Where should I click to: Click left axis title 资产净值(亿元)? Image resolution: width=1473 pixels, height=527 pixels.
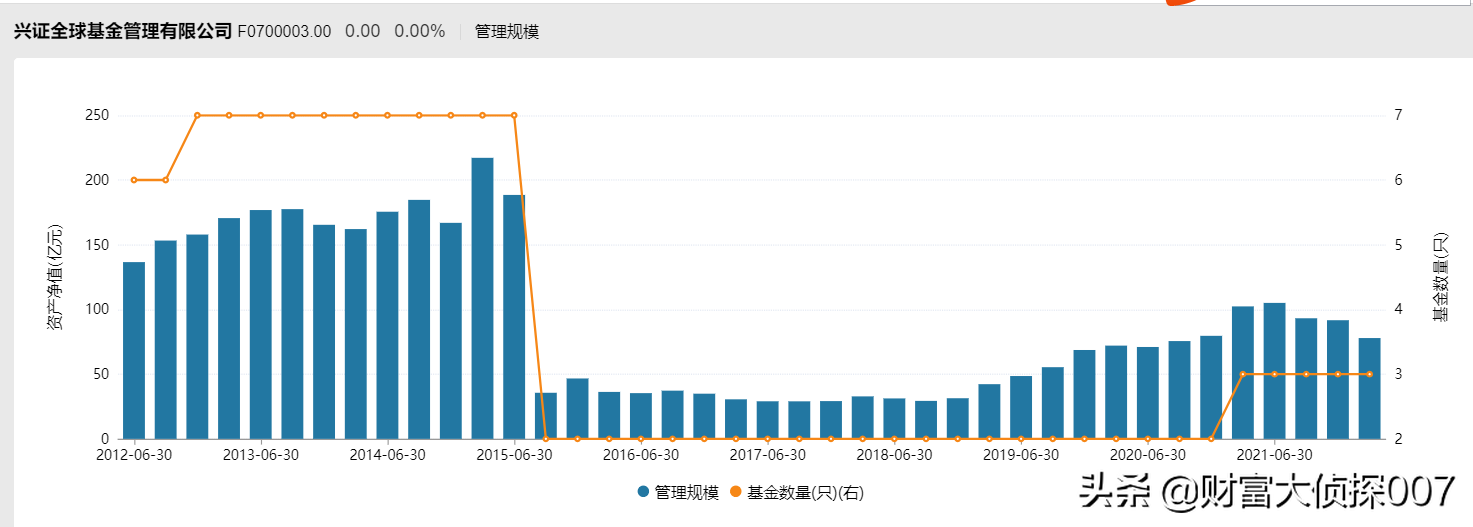click(56, 277)
